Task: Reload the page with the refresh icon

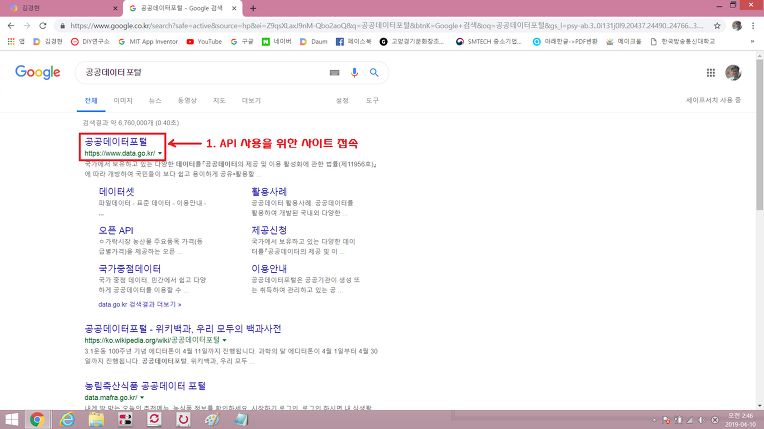Action: (x=43, y=26)
